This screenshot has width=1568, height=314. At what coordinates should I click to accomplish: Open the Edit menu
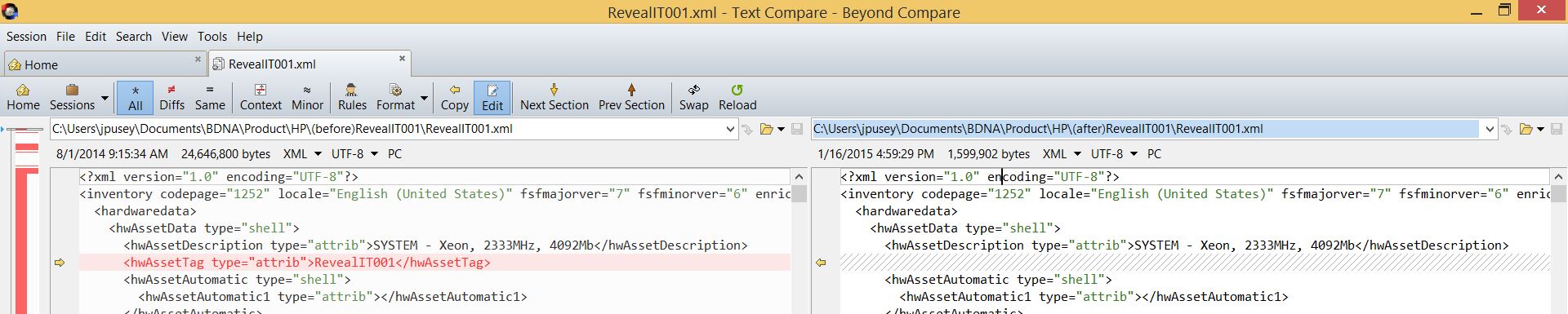click(x=96, y=36)
